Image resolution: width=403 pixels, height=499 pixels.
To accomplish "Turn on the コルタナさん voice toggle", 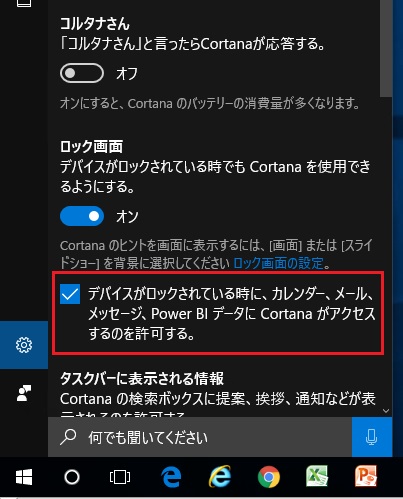I will [x=82, y=73].
